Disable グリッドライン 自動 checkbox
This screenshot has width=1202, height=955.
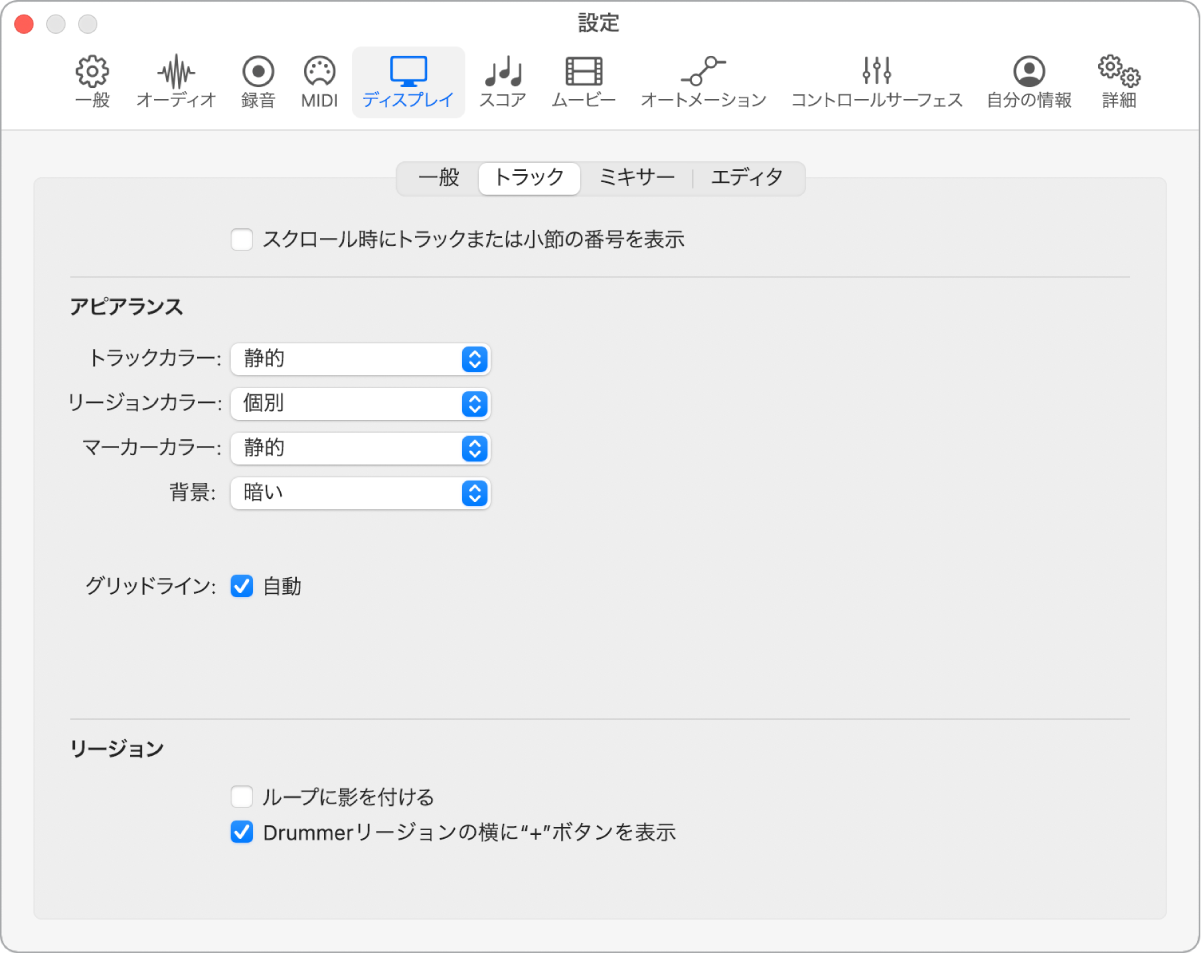coord(241,587)
